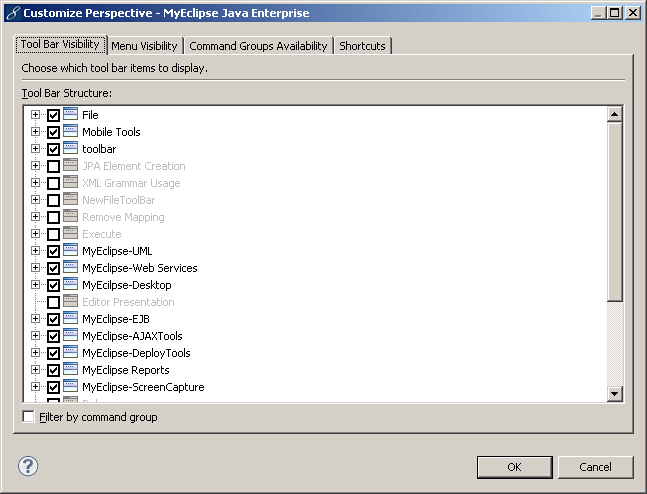This screenshot has width=647, height=494.
Task: Click the icon beside MyEcilpse-Desktop
Action: pyautogui.click(x=71, y=284)
